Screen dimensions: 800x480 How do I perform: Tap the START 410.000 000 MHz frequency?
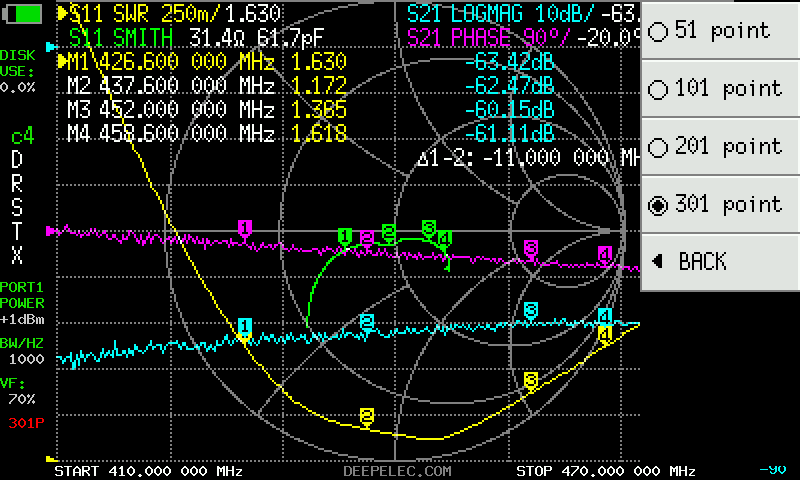[x=148, y=471]
